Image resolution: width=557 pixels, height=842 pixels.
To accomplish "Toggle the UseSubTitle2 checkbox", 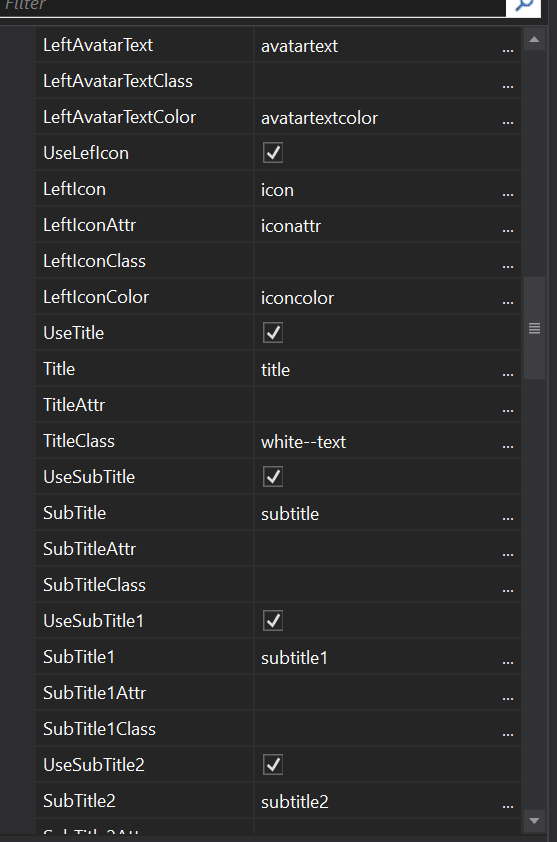I will [x=273, y=765].
